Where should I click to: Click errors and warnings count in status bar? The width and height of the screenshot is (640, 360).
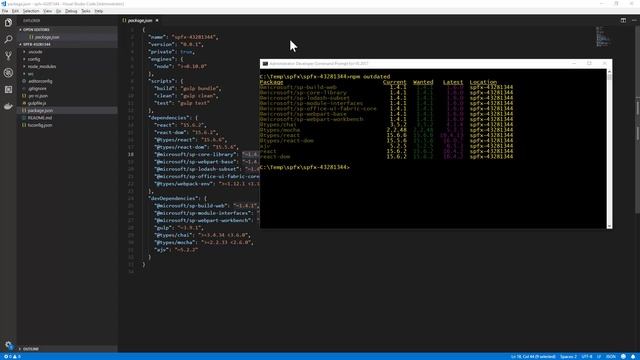coord(12,357)
